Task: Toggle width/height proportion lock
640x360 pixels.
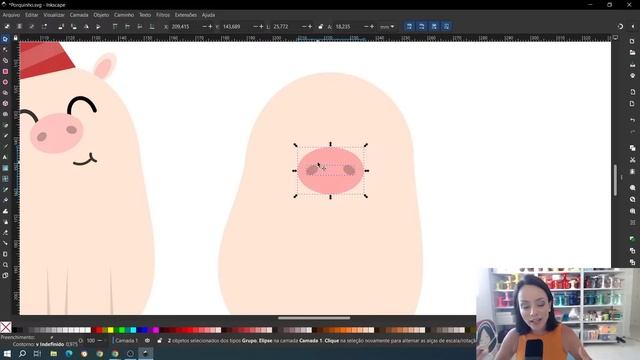Action: 320,27
